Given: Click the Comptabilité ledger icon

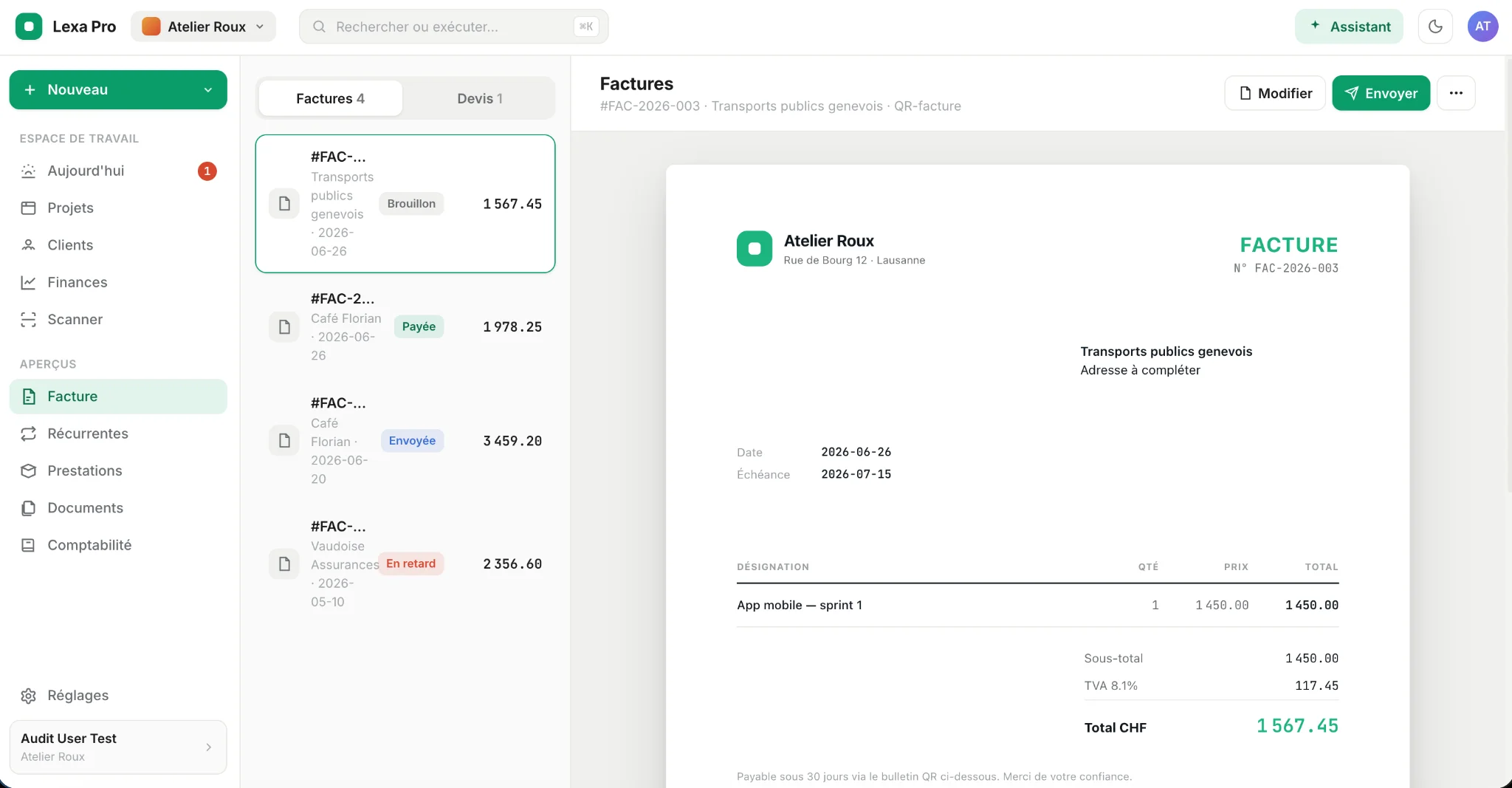Looking at the screenshot, I should tap(28, 545).
